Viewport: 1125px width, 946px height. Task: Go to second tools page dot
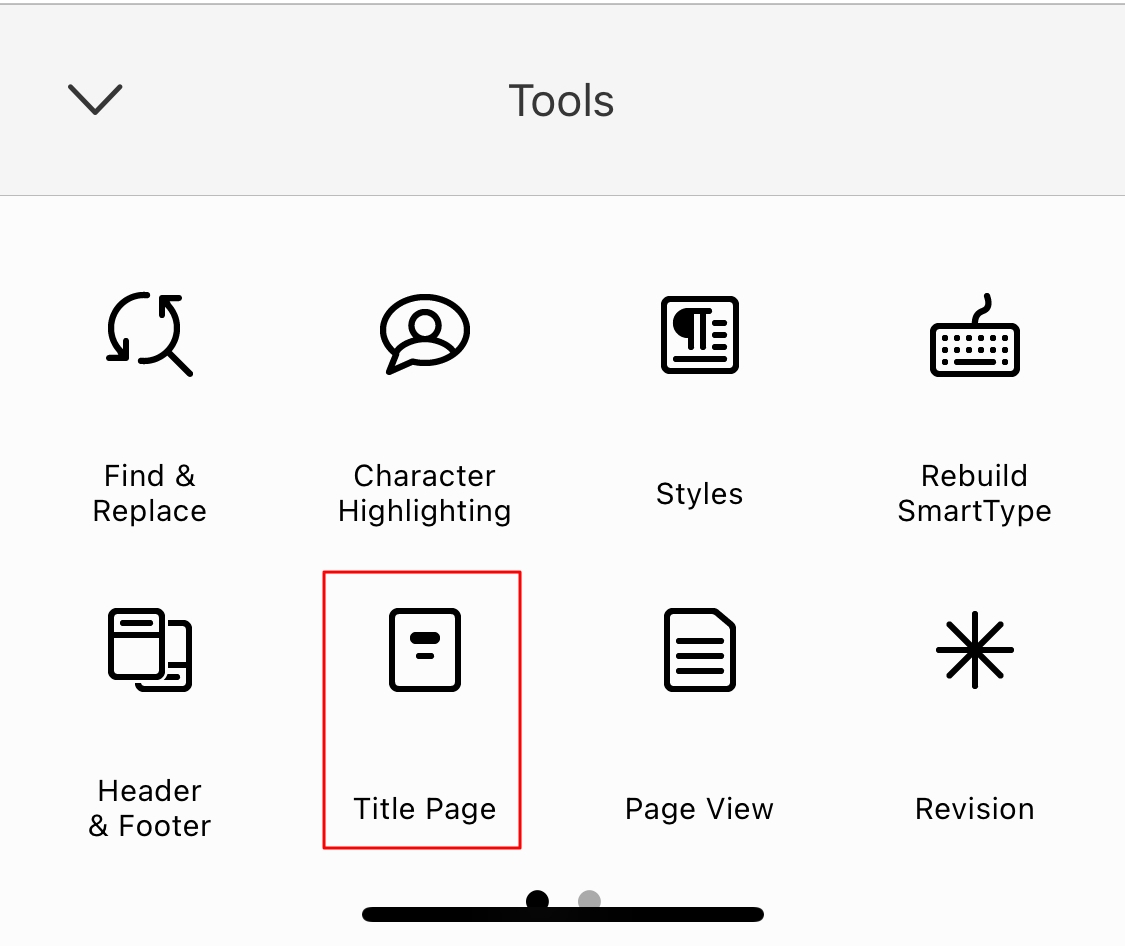click(x=589, y=900)
